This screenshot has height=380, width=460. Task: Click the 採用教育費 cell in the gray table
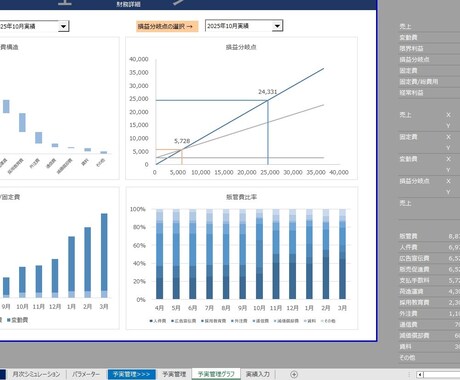tap(414, 302)
